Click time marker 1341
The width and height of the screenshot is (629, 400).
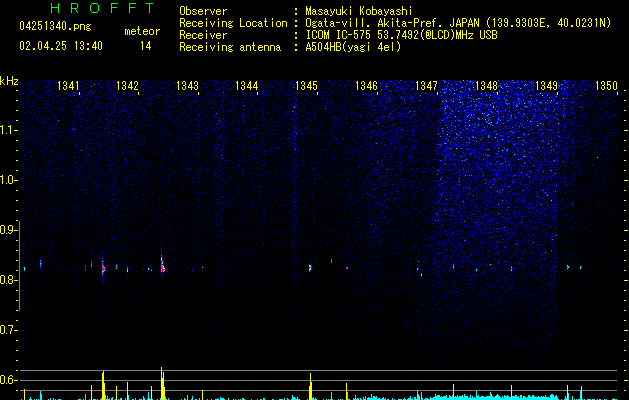pyautogui.click(x=68, y=86)
